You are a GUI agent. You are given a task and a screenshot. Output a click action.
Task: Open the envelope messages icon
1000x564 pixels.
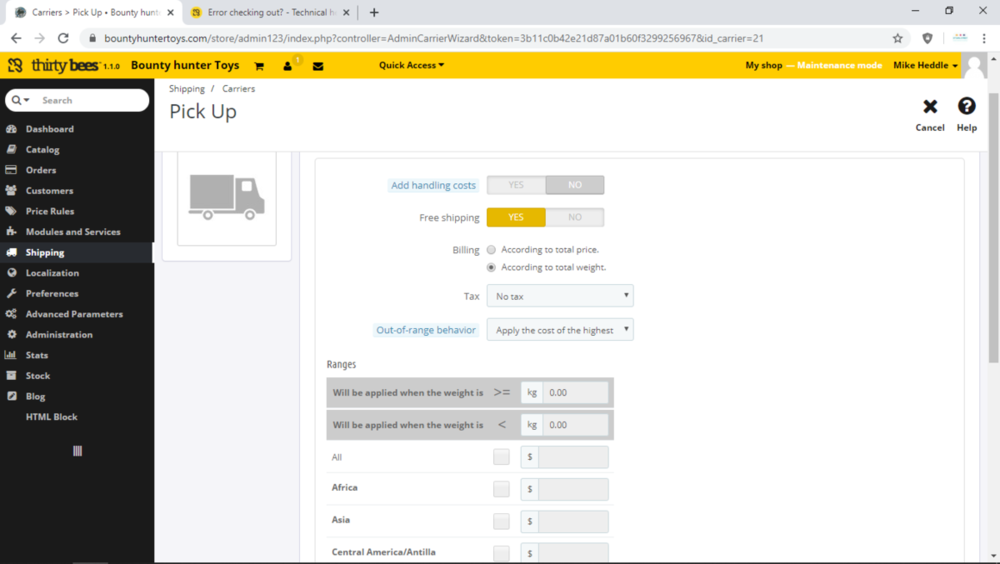tap(318, 66)
